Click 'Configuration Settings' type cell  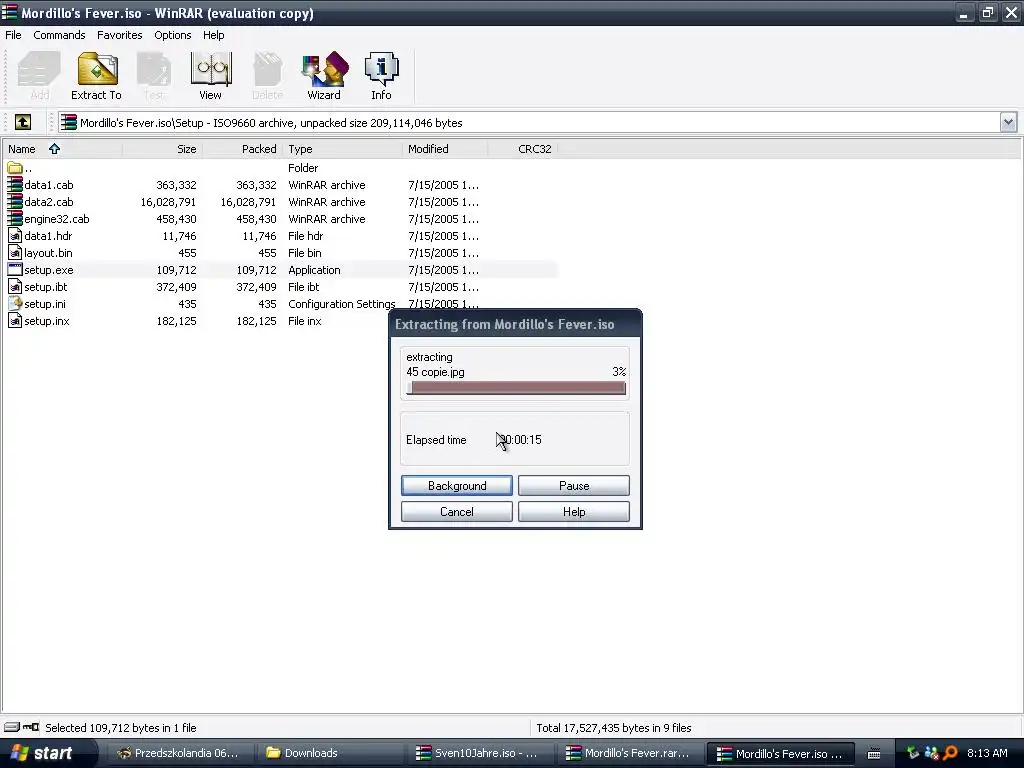pyautogui.click(x=342, y=304)
